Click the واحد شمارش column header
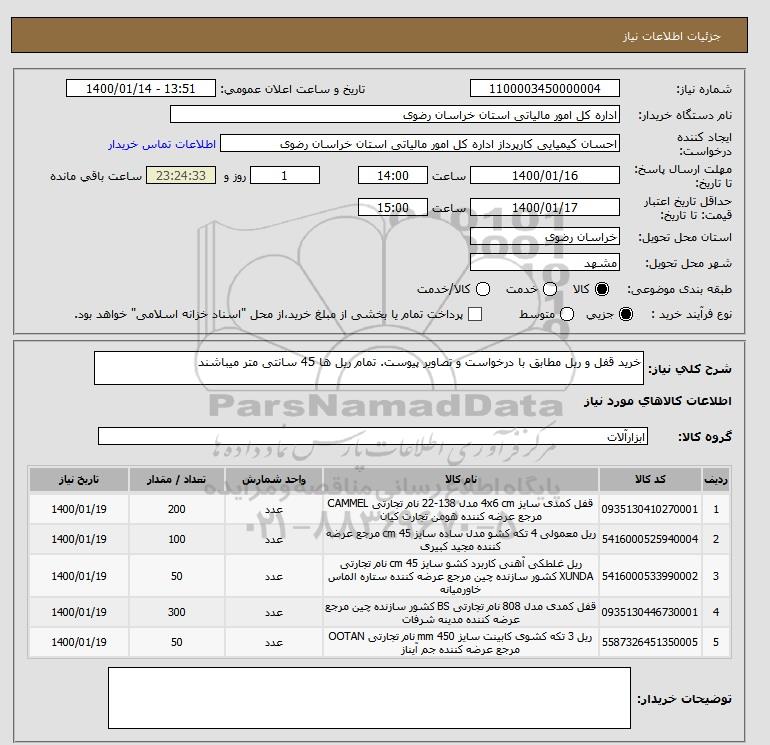 (x=274, y=479)
